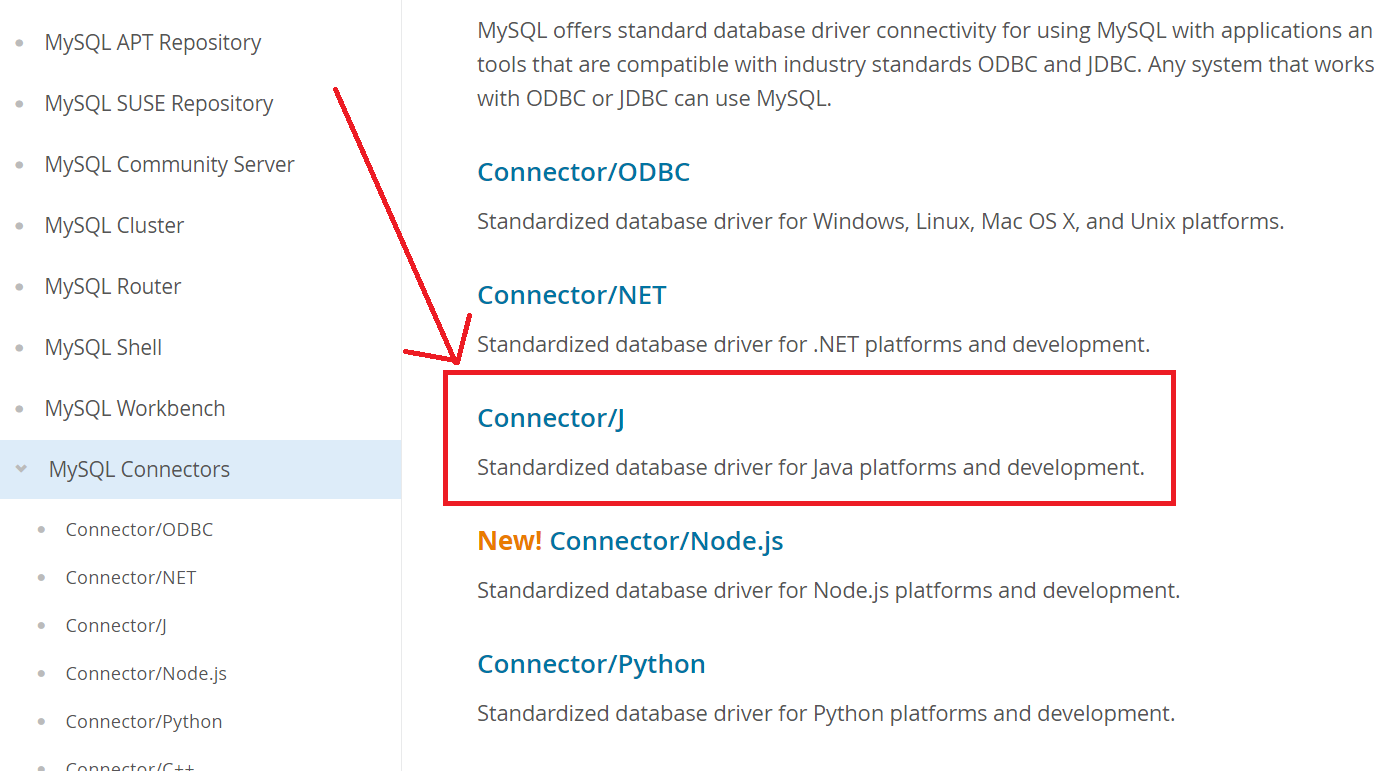Open Connector/Python from the sidebar sublist

[x=144, y=721]
